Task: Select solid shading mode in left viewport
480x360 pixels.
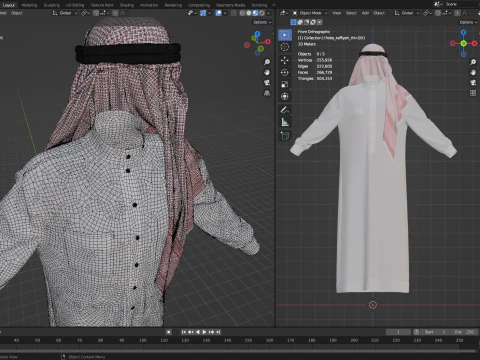Action: tap(249, 13)
